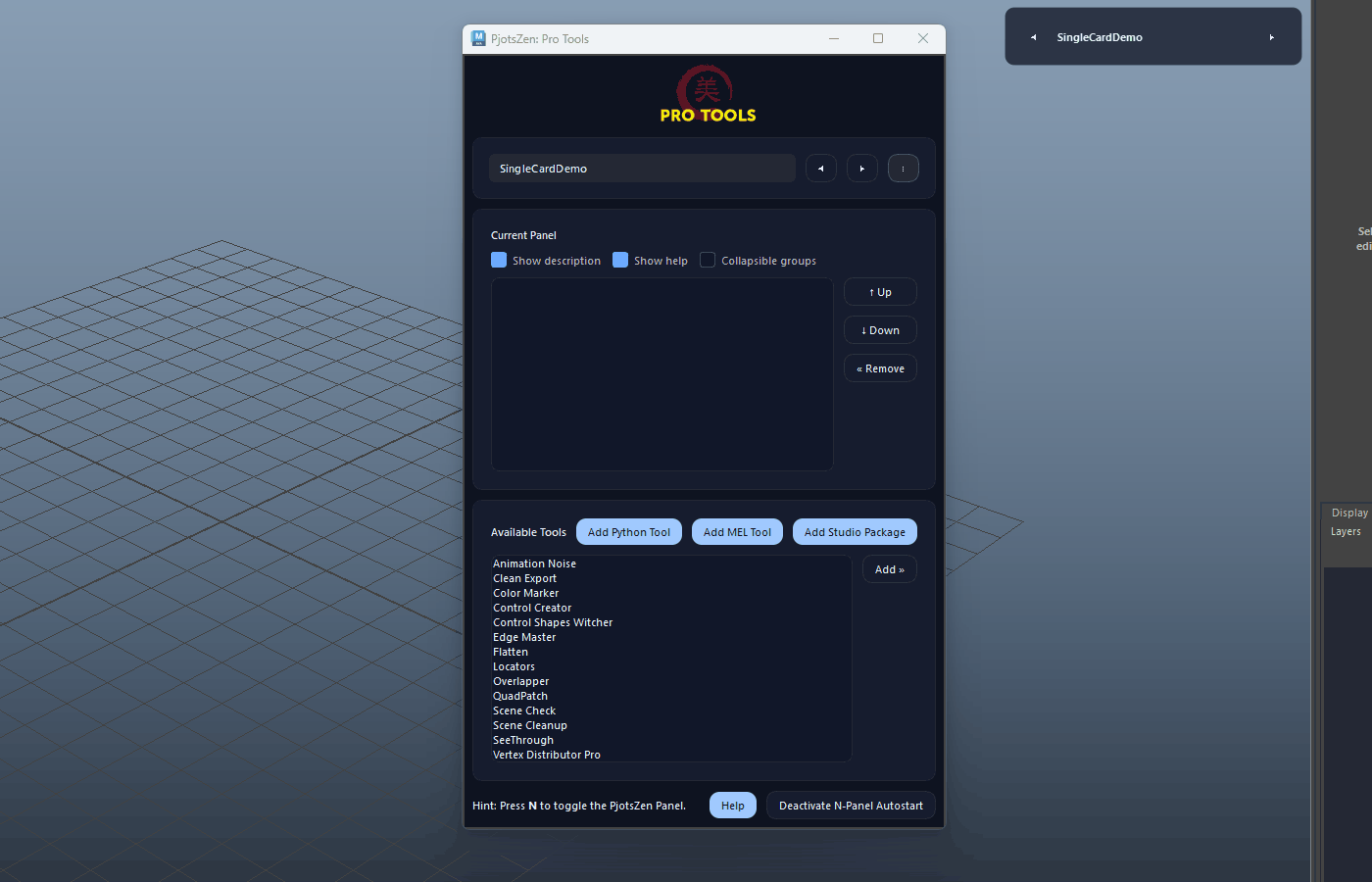Select Color Marker tool entry
Screen dimensions: 1372x882
(x=525, y=593)
